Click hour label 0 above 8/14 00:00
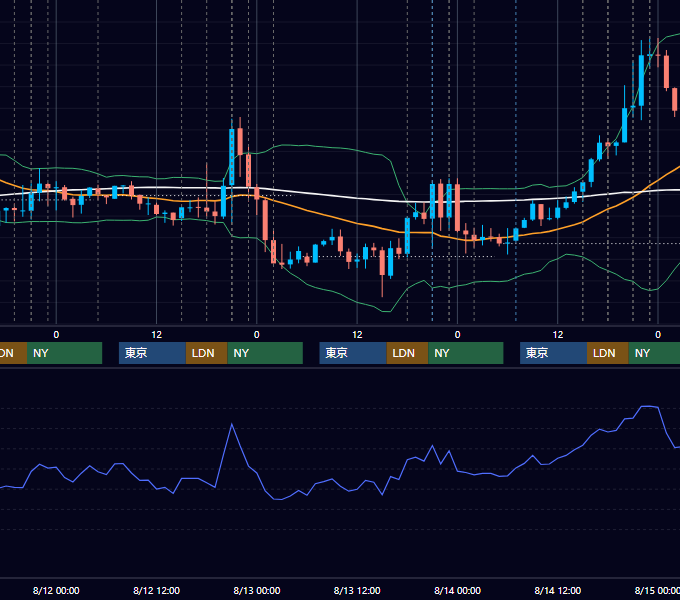Image resolution: width=680 pixels, height=600 pixels. (x=457, y=335)
